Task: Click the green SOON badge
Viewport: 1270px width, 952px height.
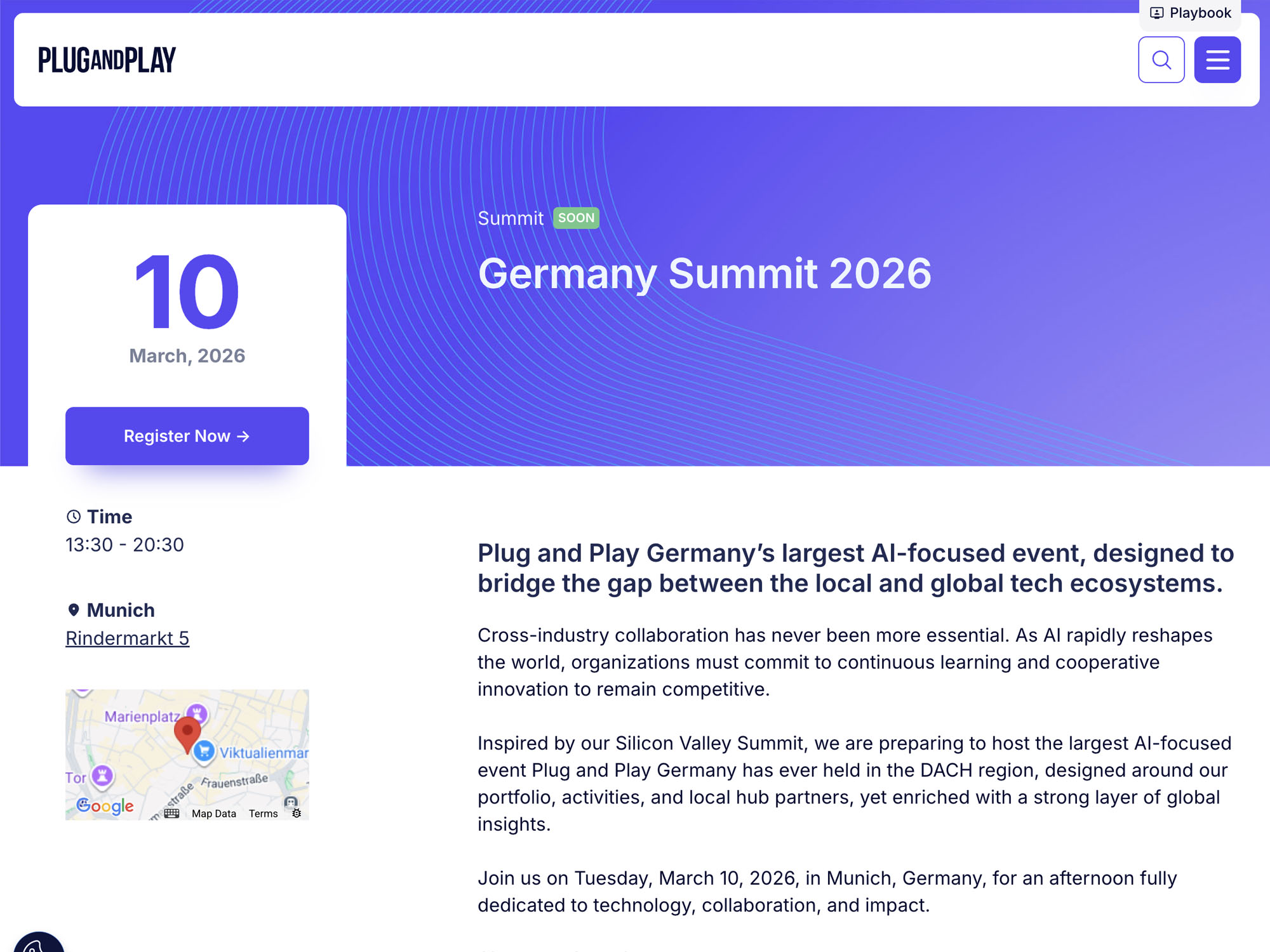Action: [x=575, y=218]
